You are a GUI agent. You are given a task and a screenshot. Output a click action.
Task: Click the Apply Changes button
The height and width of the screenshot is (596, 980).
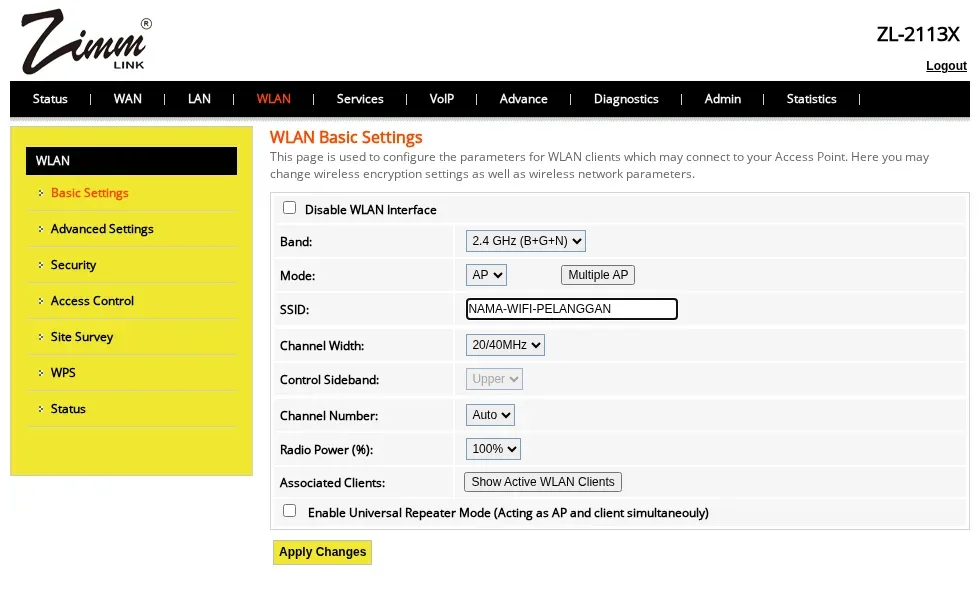click(x=322, y=552)
